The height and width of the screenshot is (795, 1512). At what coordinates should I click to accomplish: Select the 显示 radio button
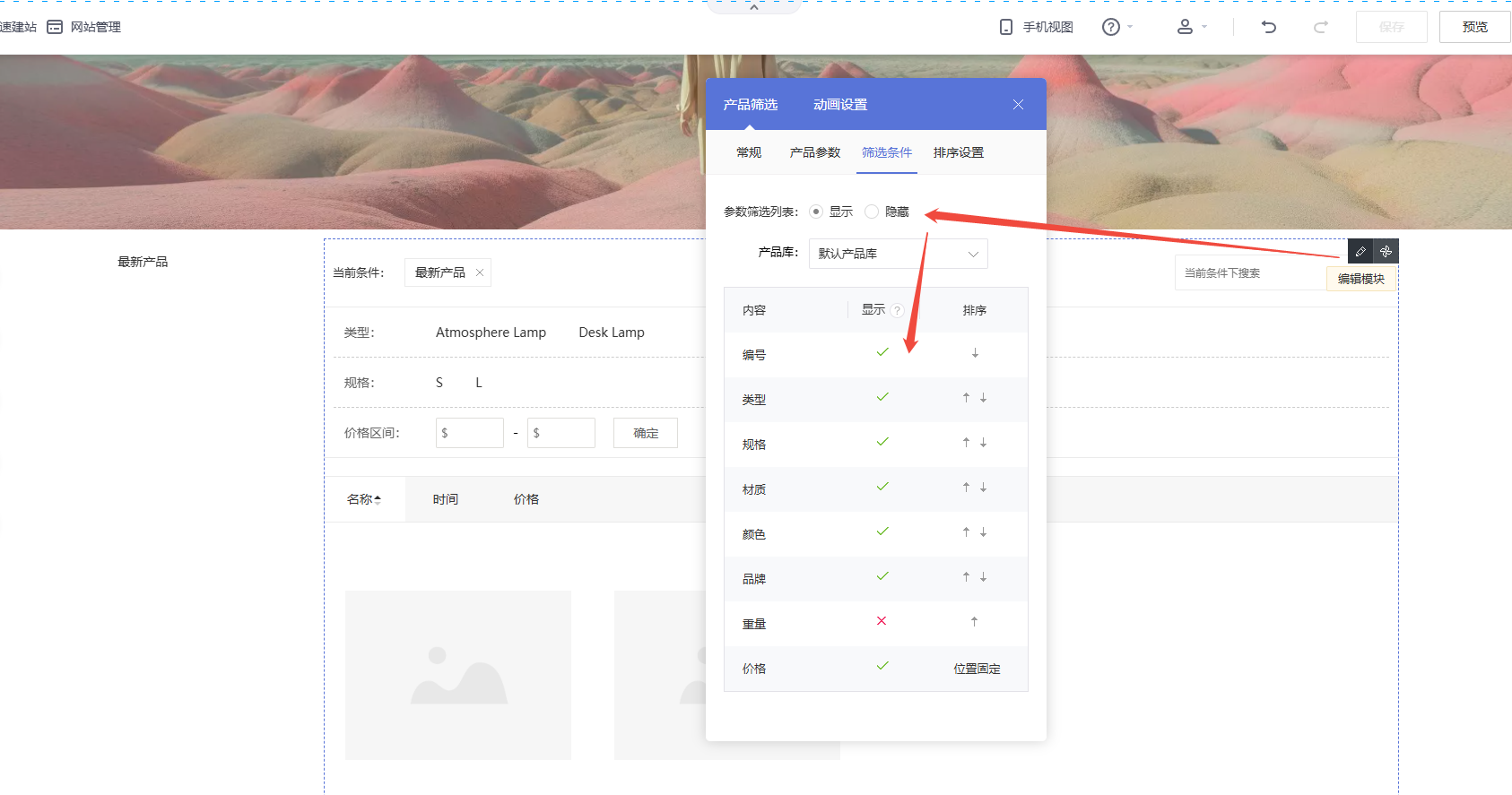click(816, 212)
